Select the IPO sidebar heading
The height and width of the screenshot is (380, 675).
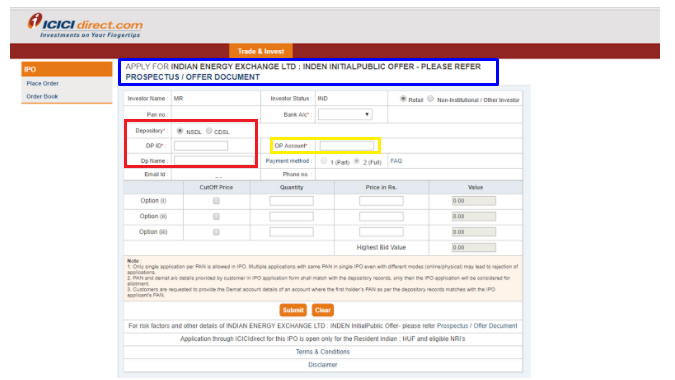pos(67,69)
